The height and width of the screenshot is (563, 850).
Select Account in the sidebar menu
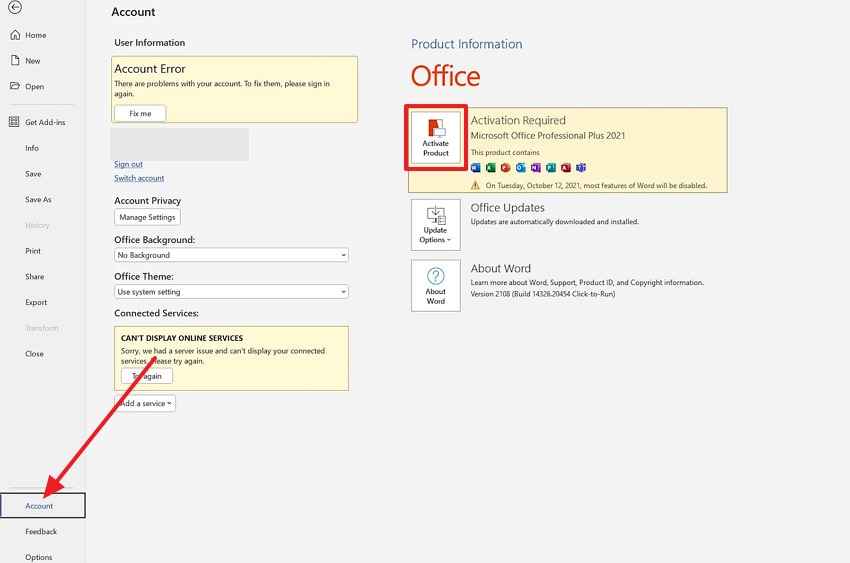43,506
